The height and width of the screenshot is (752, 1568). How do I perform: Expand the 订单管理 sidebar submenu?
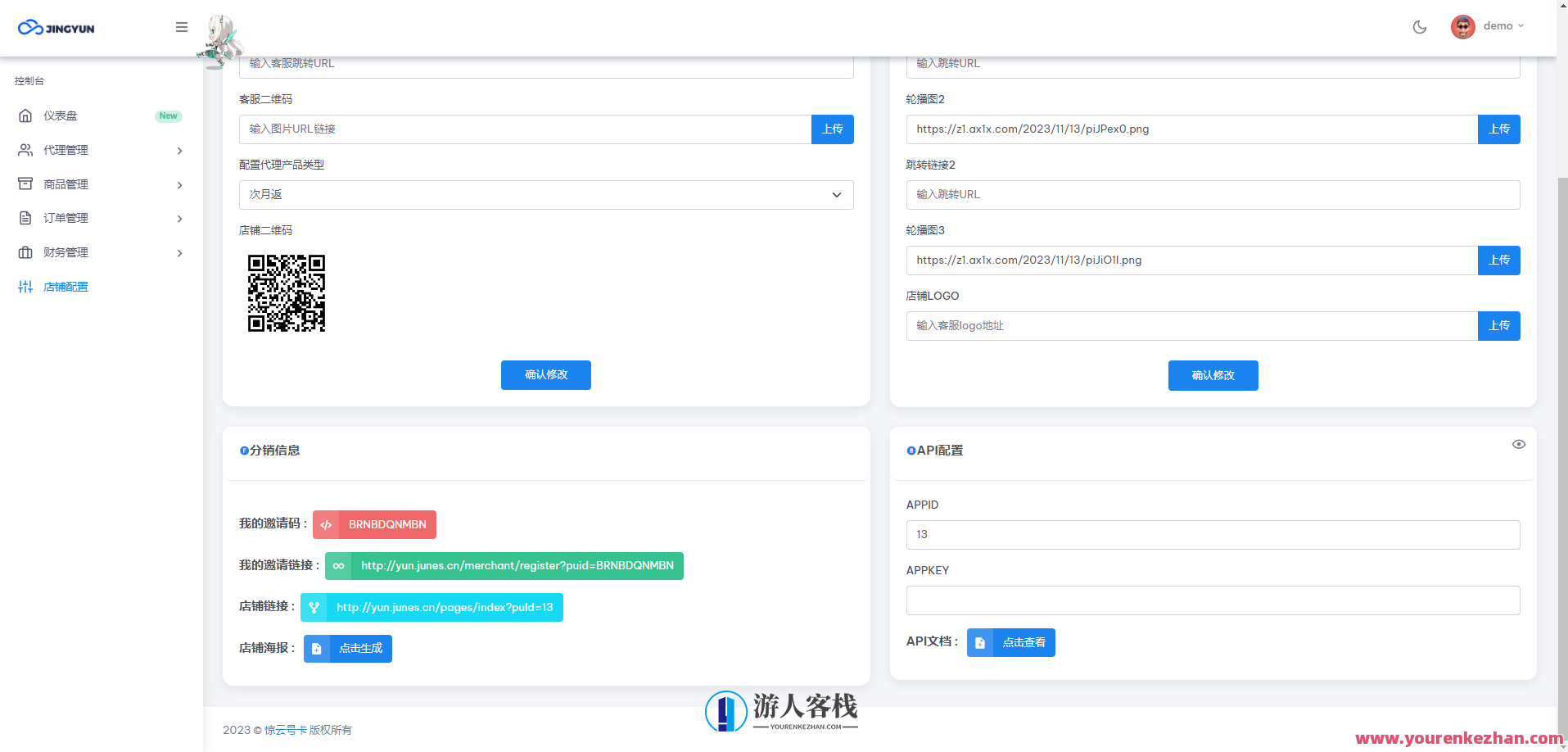(x=179, y=218)
